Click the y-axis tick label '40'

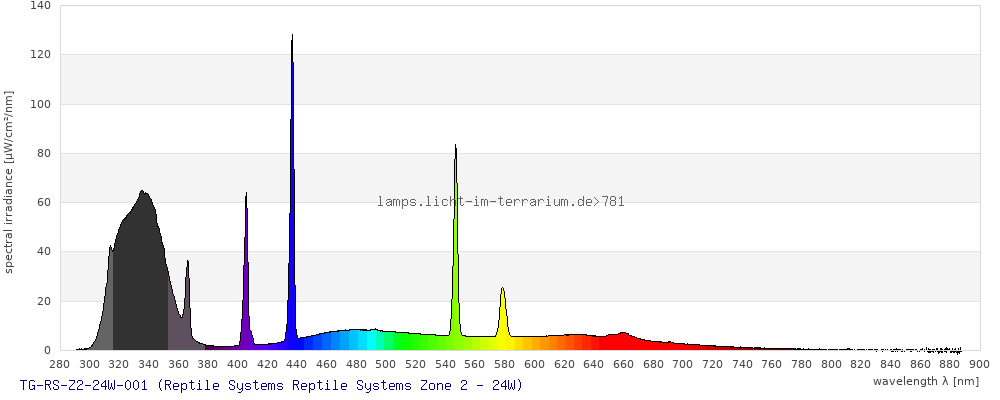coord(43,252)
